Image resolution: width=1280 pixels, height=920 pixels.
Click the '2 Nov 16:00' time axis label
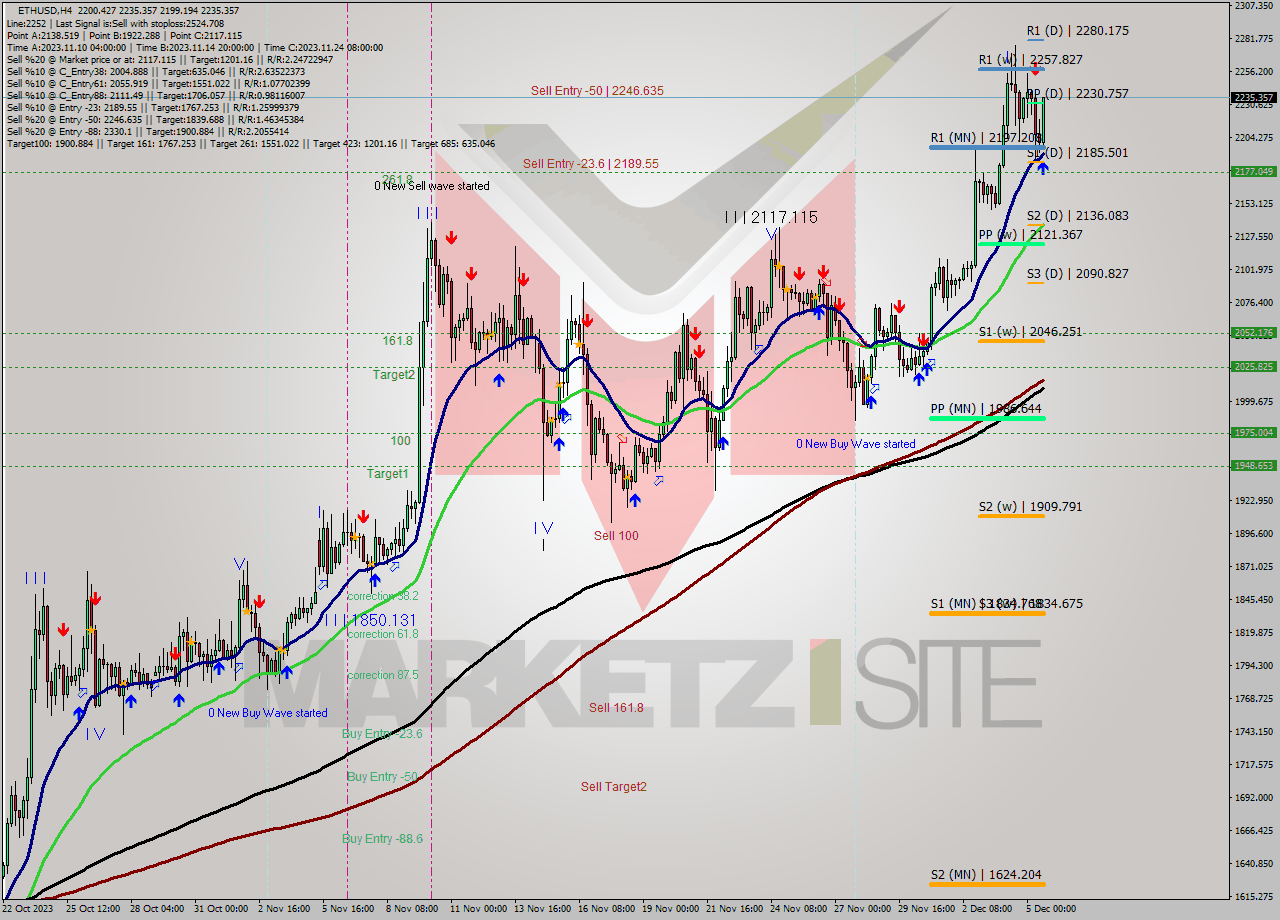pyautogui.click(x=284, y=909)
